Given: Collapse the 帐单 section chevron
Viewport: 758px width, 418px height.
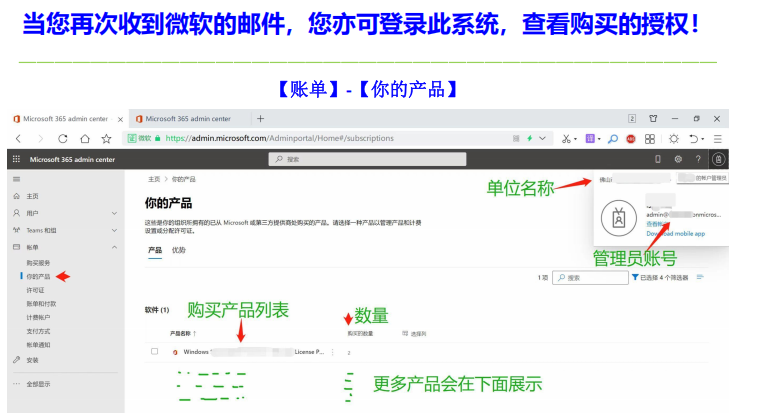Looking at the screenshot, I should click(115, 247).
